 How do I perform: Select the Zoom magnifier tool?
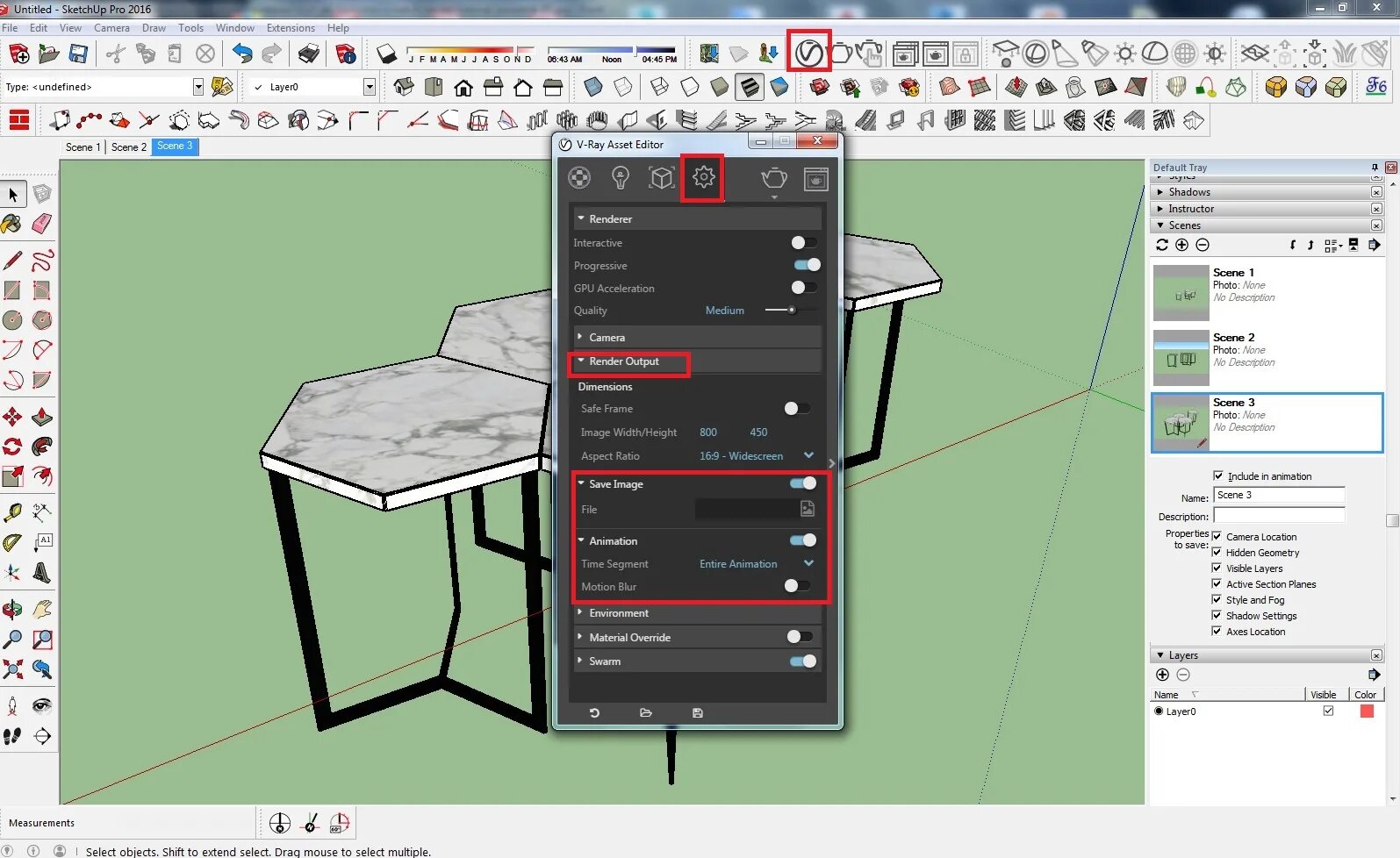[12, 640]
